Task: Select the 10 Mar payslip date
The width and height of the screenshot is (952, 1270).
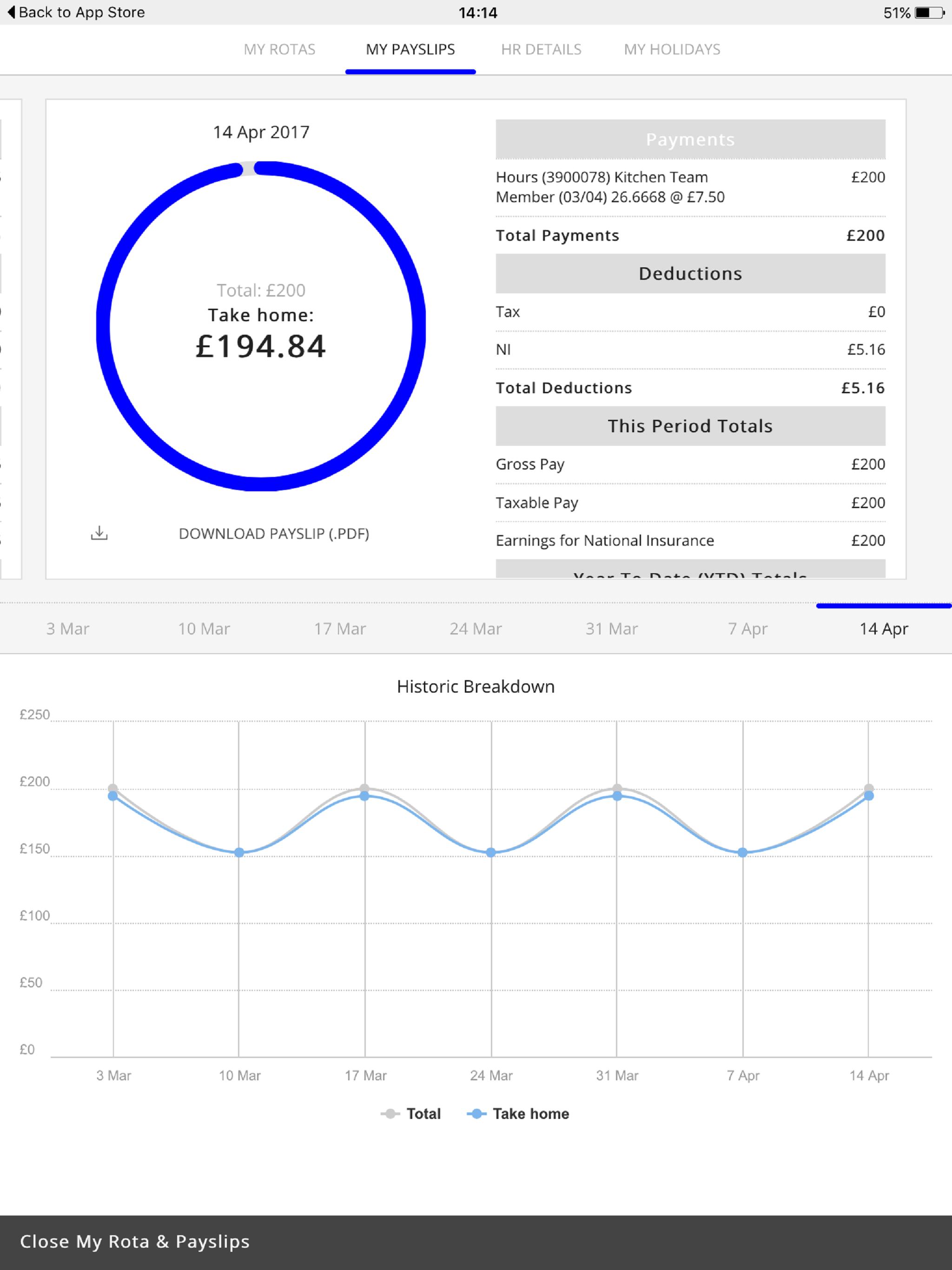Action: pos(204,628)
